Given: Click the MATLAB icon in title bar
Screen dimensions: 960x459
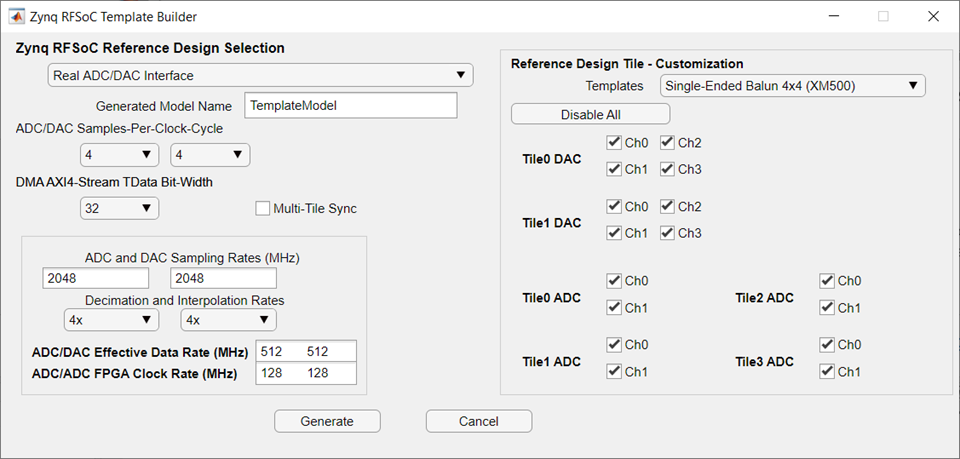Looking at the screenshot, I should (x=17, y=17).
